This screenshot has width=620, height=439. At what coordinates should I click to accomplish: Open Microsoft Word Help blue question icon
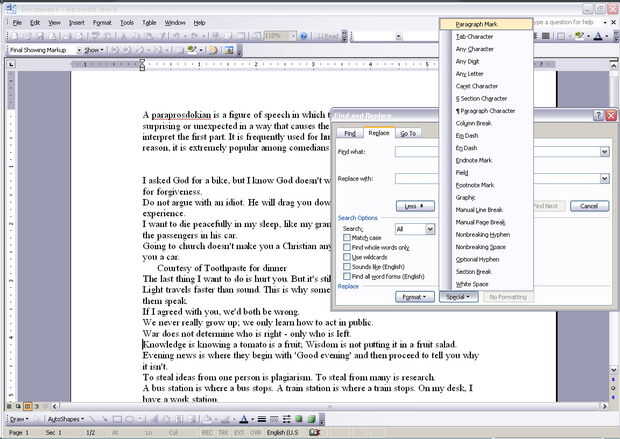point(304,36)
